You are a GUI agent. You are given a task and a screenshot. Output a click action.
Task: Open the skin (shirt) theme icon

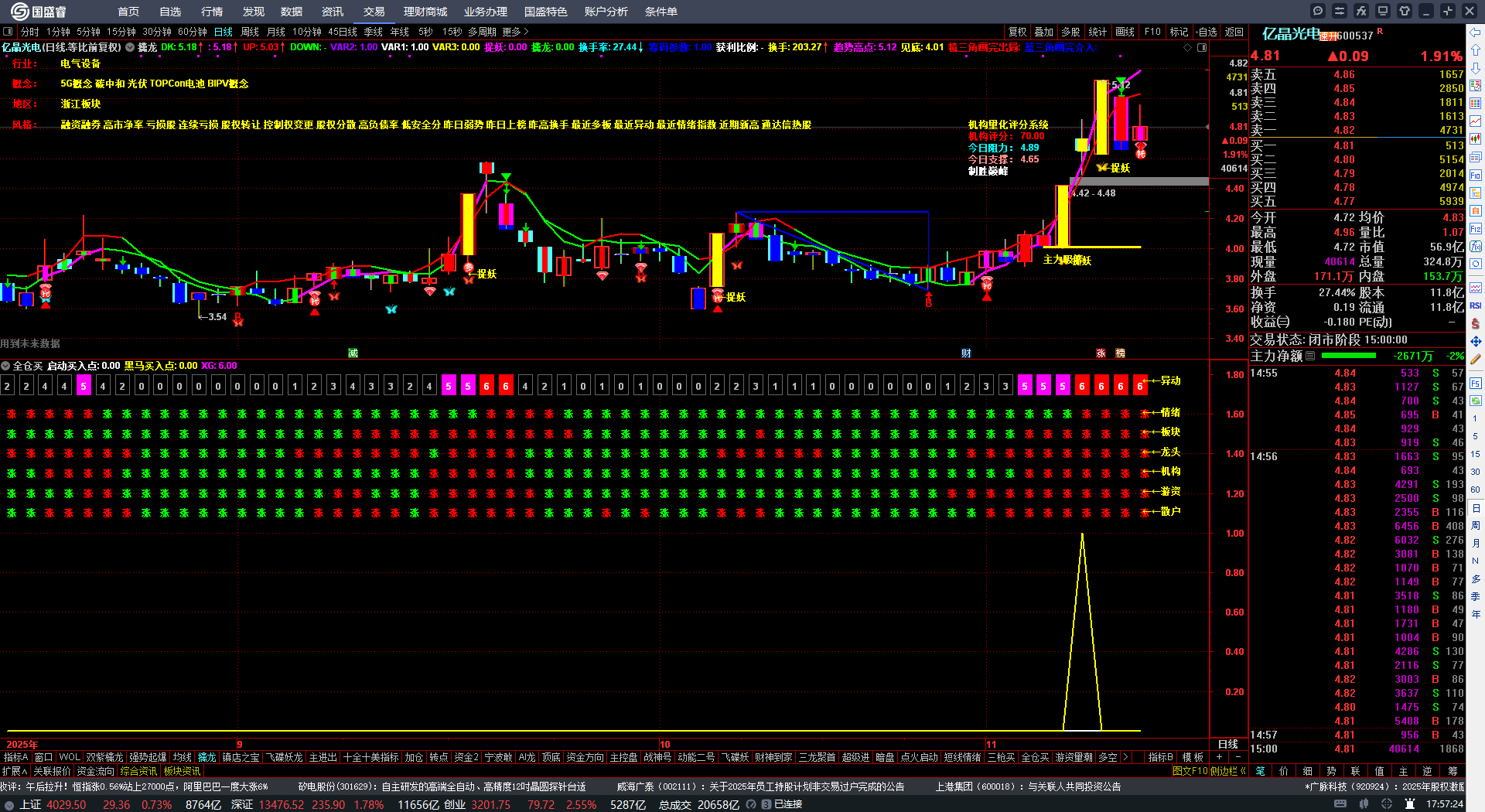coord(1405,11)
